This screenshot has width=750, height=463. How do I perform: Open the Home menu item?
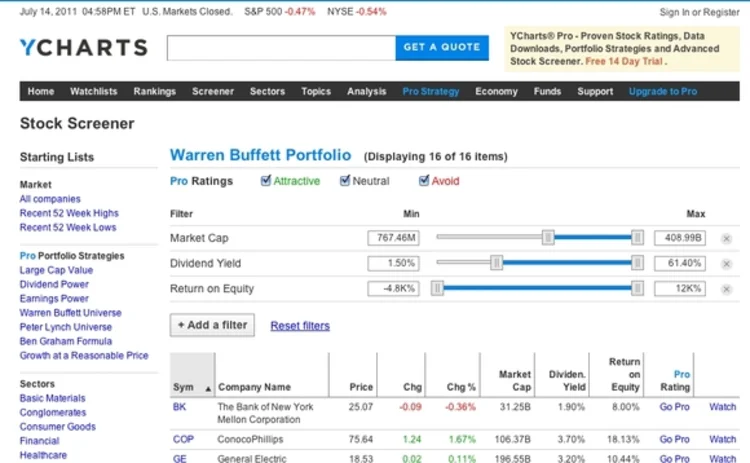click(x=41, y=91)
